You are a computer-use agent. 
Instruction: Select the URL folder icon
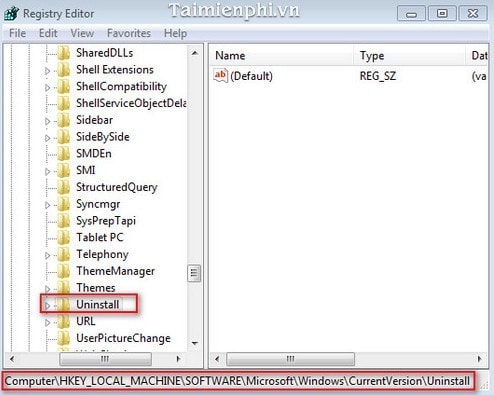click(64, 321)
